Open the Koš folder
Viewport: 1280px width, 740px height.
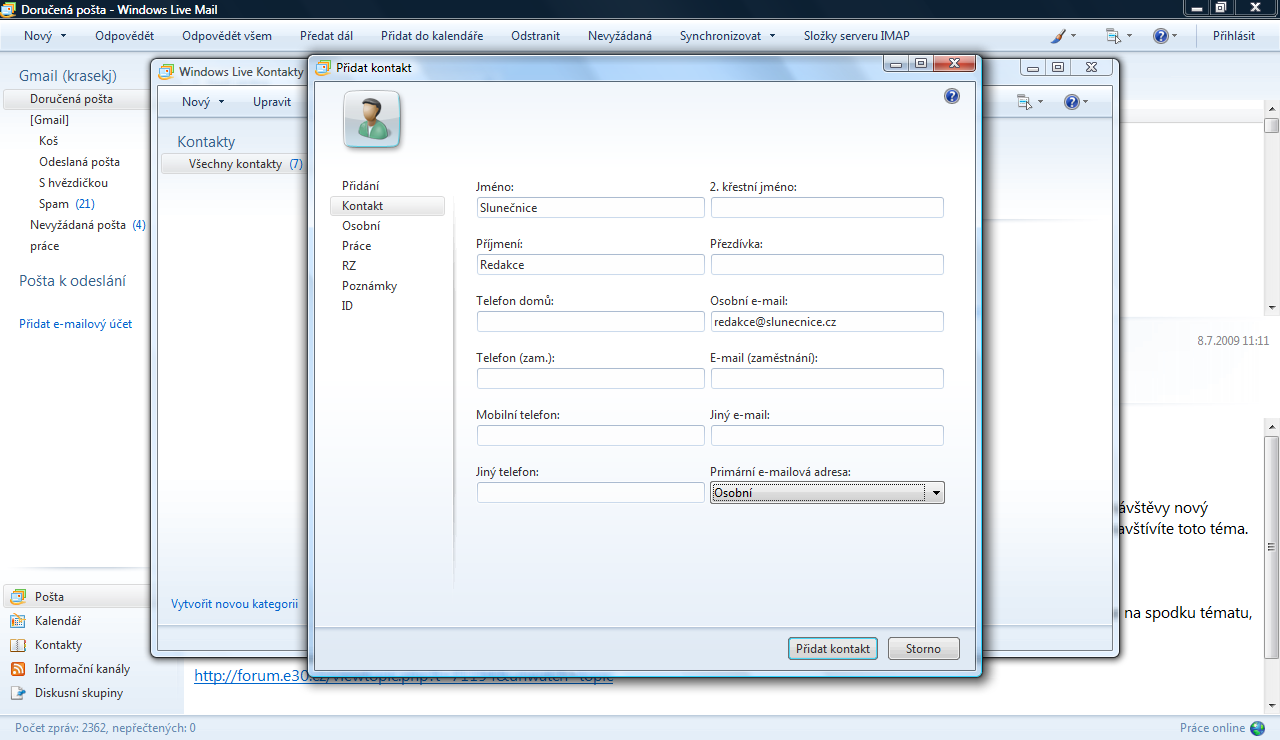[49, 141]
